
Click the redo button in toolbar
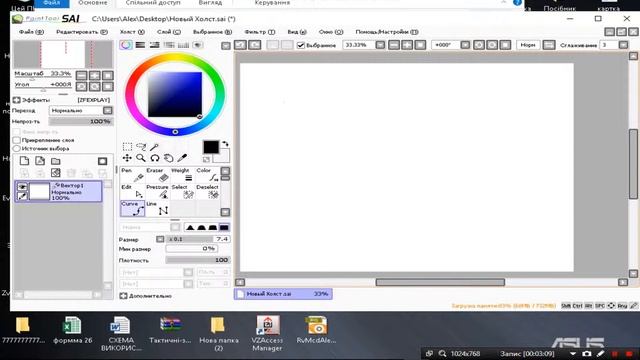pos(255,45)
